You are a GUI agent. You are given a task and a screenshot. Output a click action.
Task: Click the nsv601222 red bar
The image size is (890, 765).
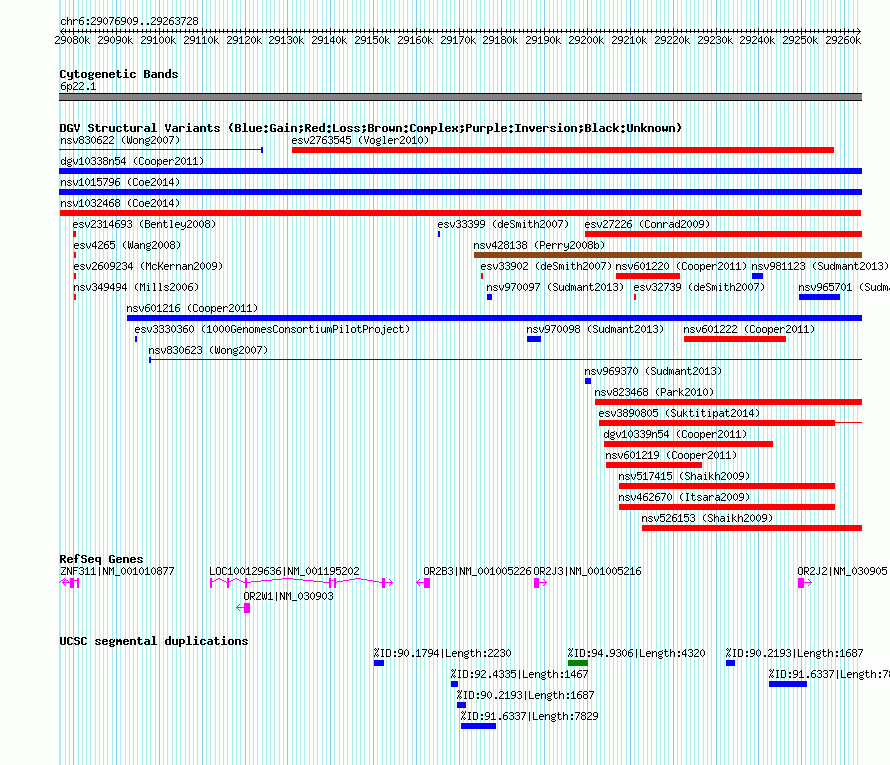pos(735,339)
